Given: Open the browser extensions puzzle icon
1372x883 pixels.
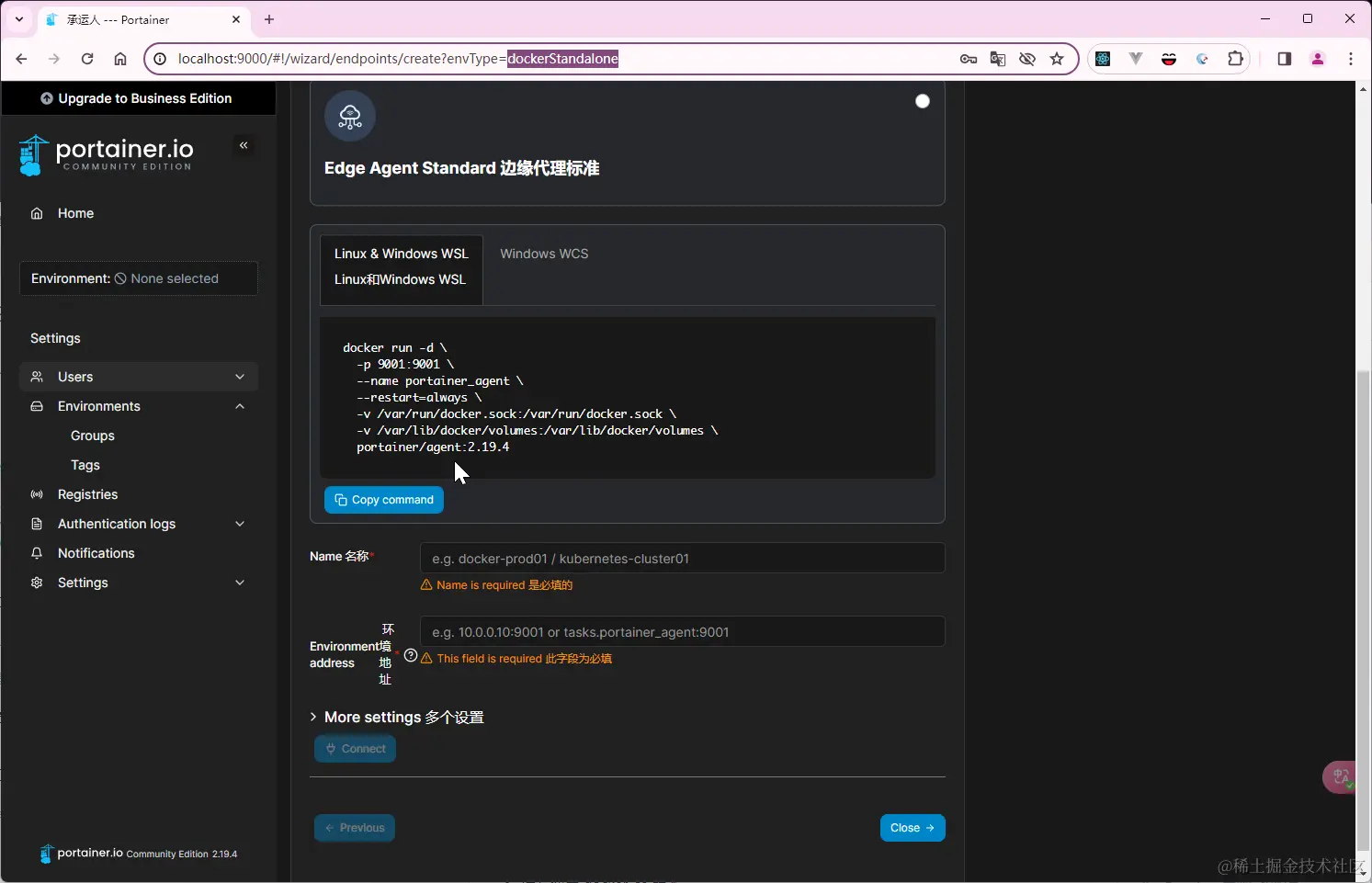Looking at the screenshot, I should 1235,59.
